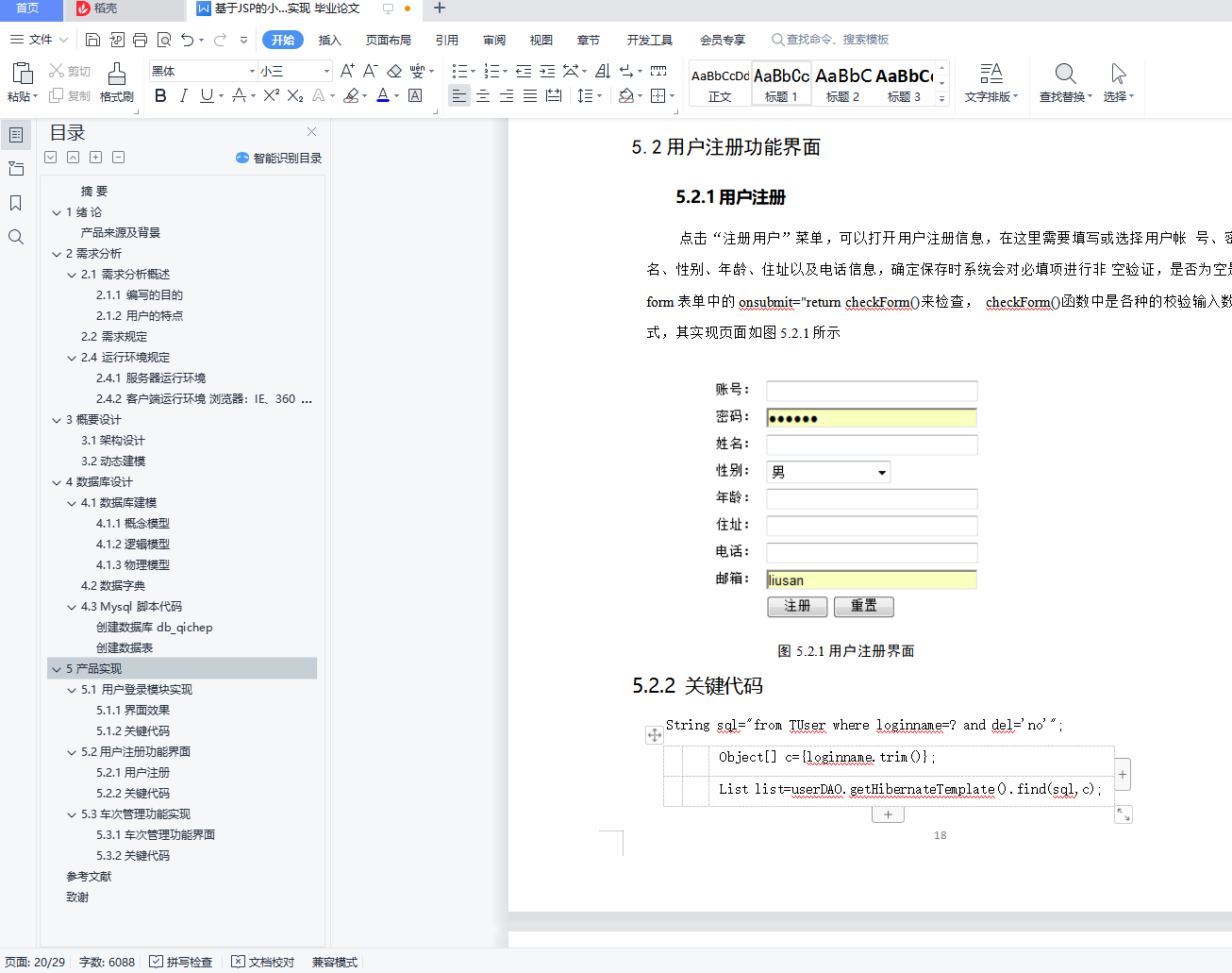Add a character border with the boxed A icon
This screenshot has width=1232, height=973.
coord(415,95)
